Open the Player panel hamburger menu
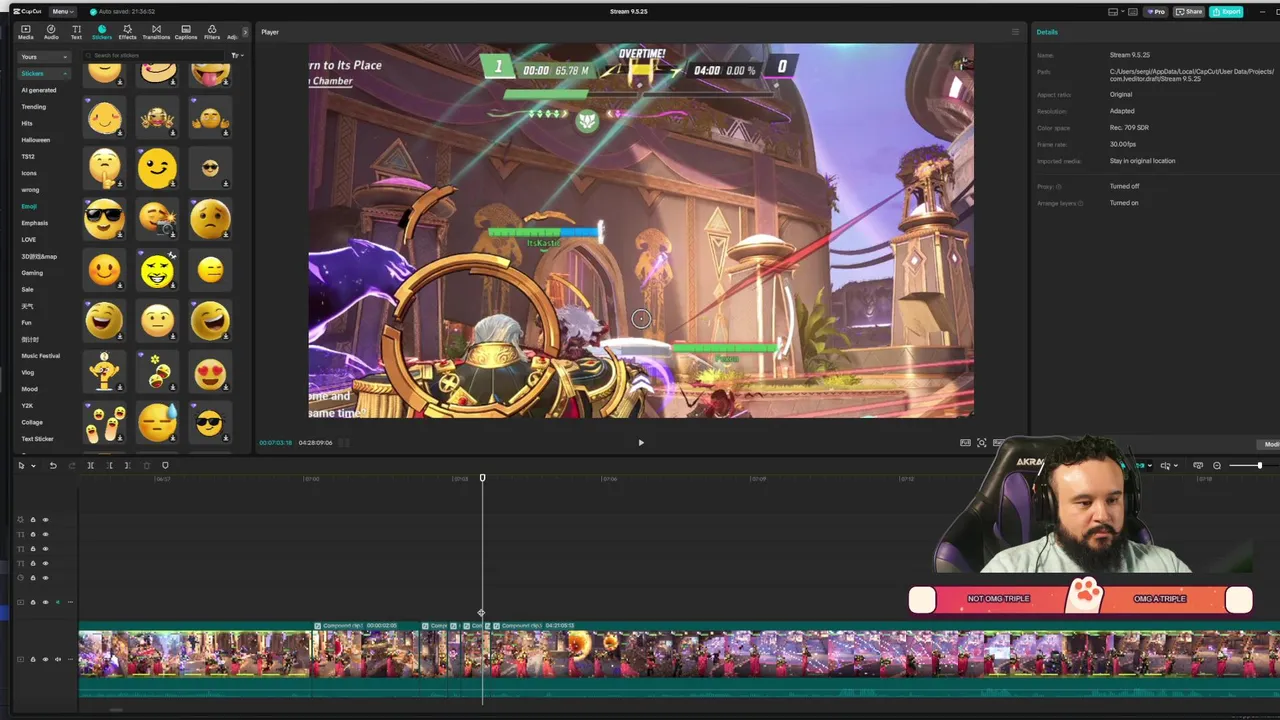This screenshot has width=1280, height=720. (x=1015, y=32)
